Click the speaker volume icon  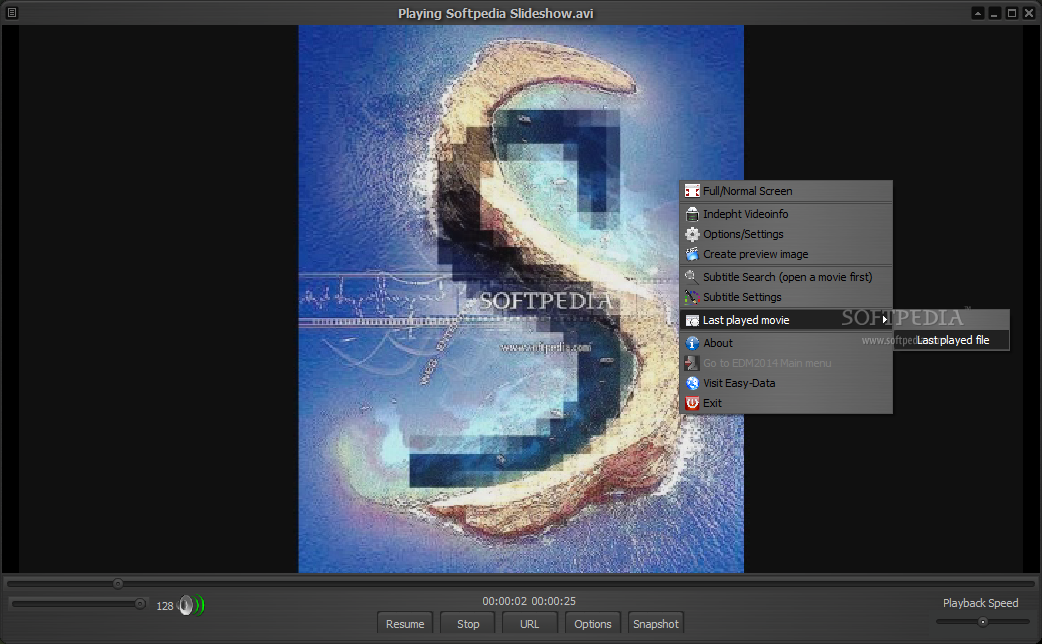191,605
